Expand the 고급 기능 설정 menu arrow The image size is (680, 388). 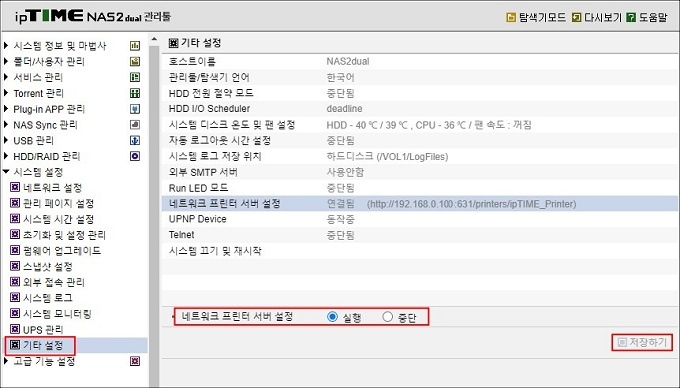point(6,361)
